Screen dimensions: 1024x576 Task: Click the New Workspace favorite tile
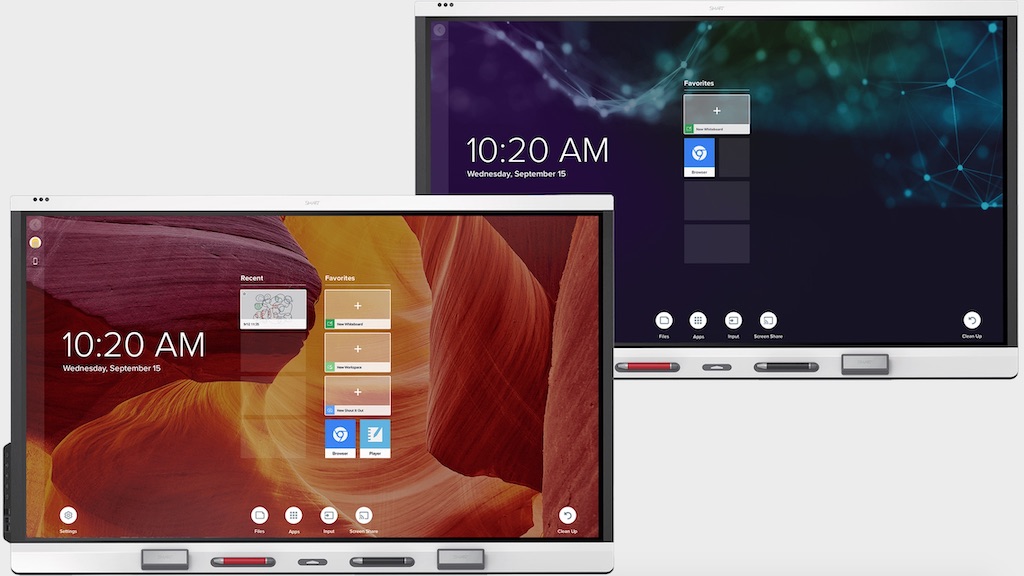pyautogui.click(x=357, y=352)
